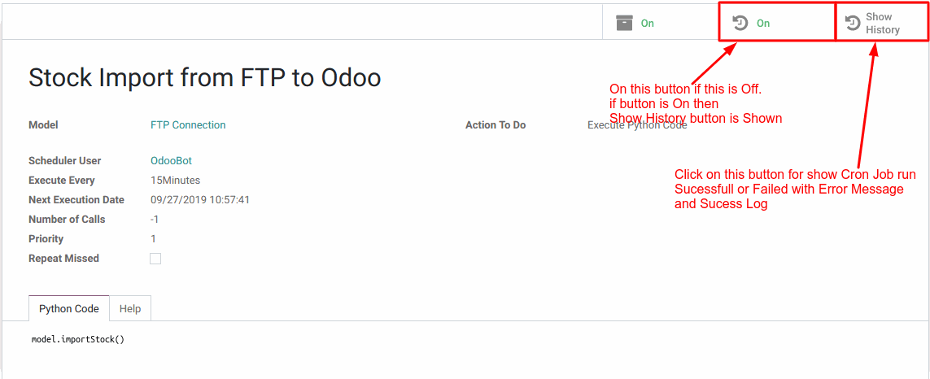Viewport: 930px width, 379px height.
Task: Open the Show History button
Action: click(x=881, y=23)
